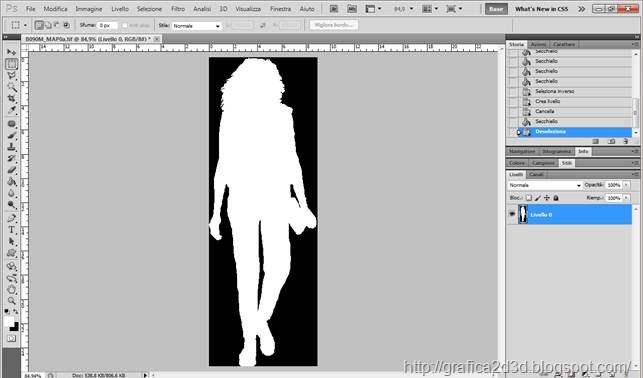Select the Type tool
643x378 pixels.
(11, 230)
